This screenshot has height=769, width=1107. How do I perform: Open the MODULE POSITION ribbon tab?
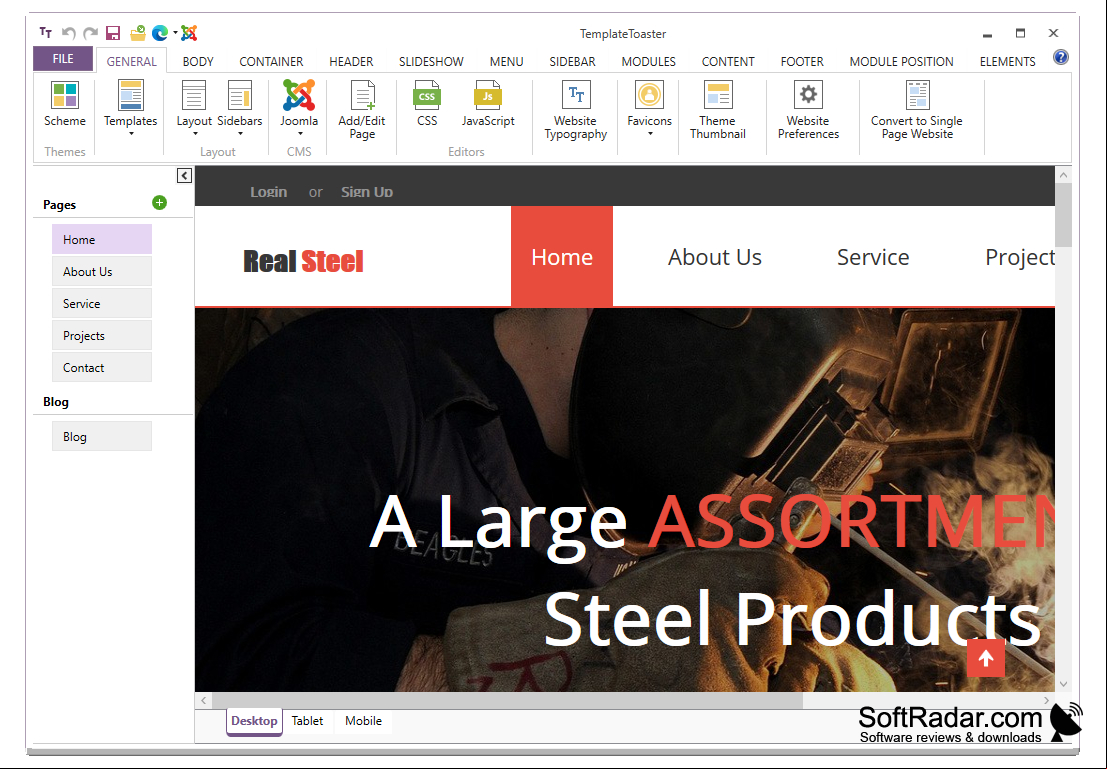tap(902, 61)
